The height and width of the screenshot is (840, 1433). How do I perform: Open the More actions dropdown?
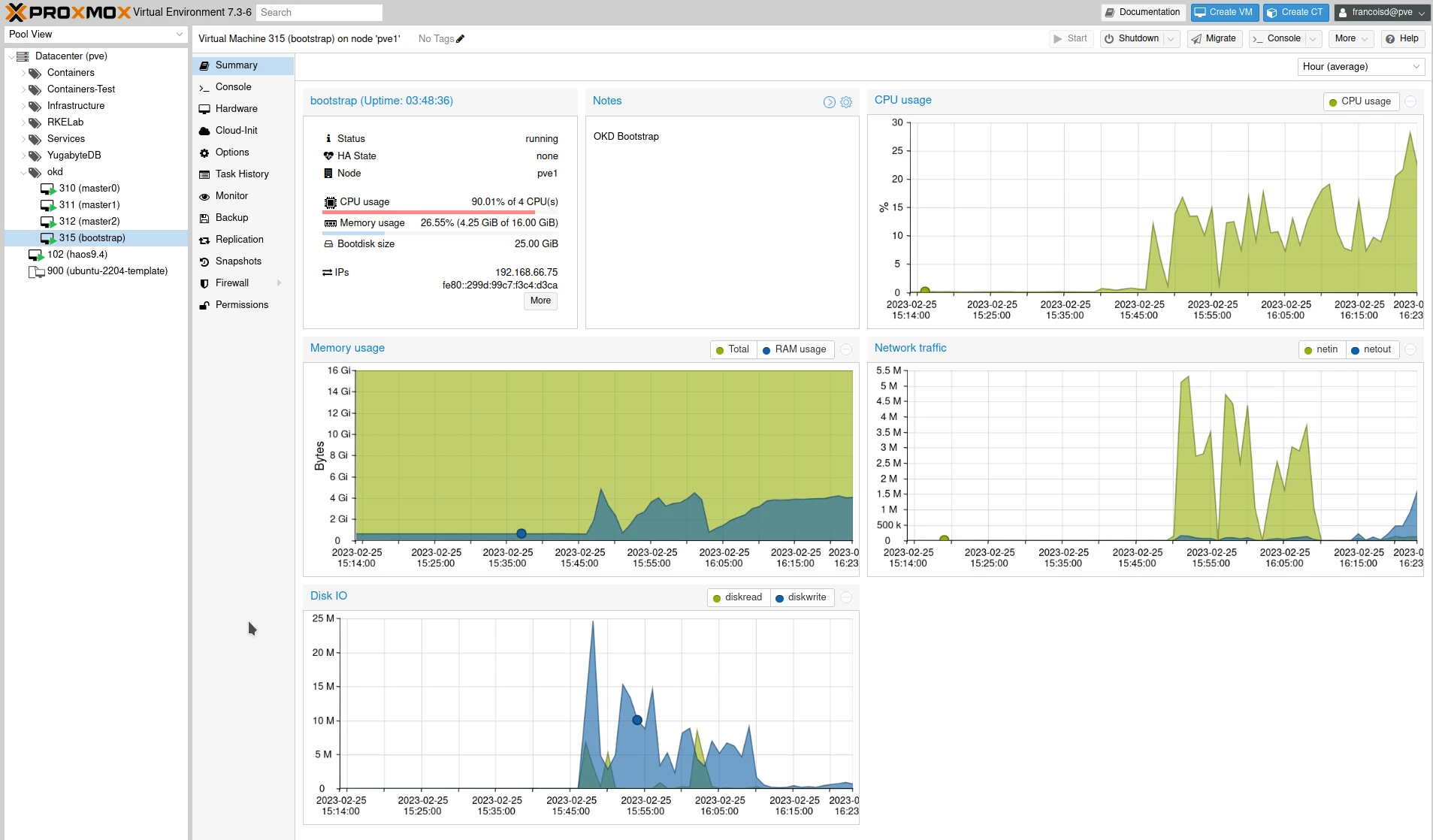pyautogui.click(x=1351, y=39)
